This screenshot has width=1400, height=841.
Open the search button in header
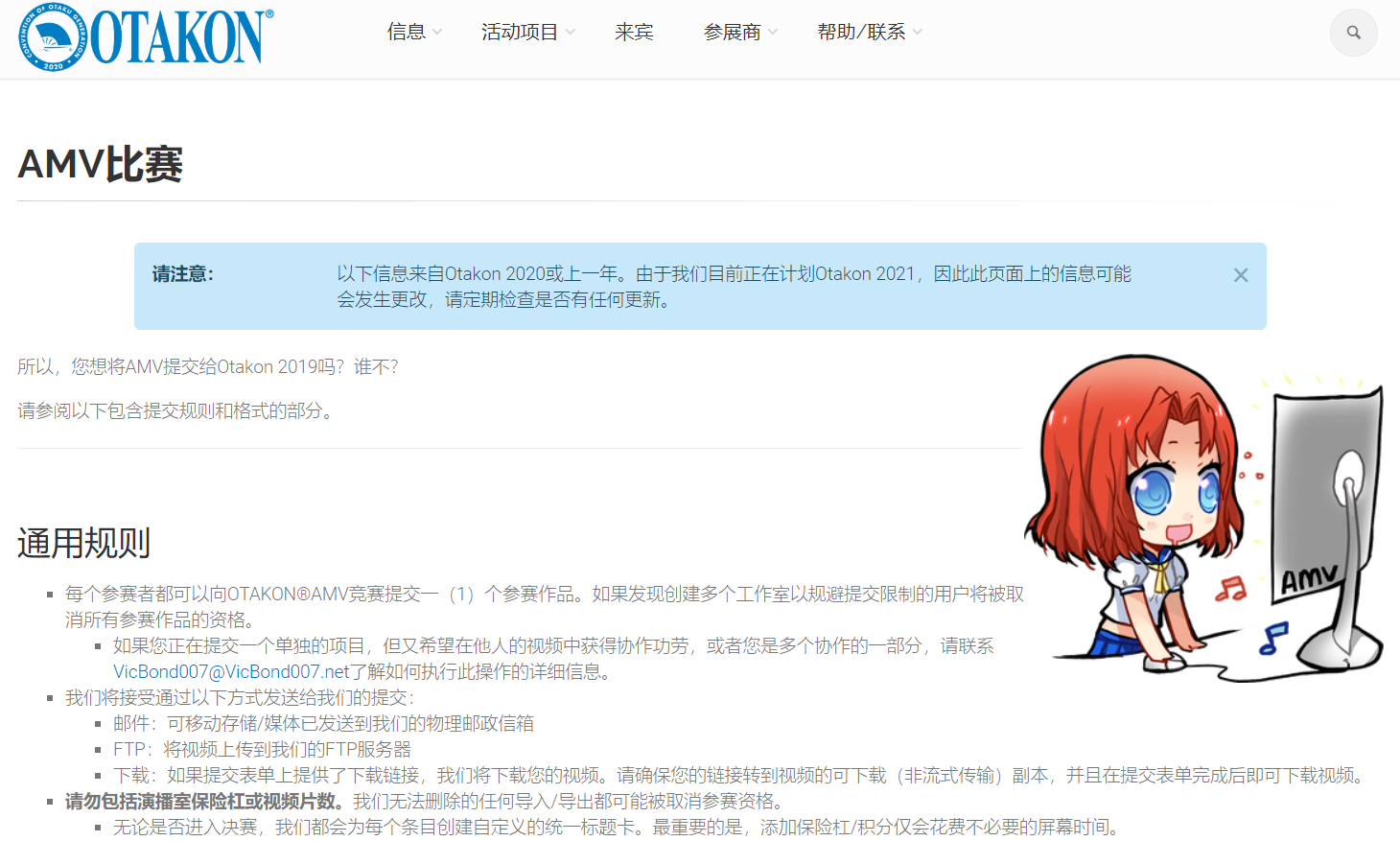click(x=1353, y=33)
